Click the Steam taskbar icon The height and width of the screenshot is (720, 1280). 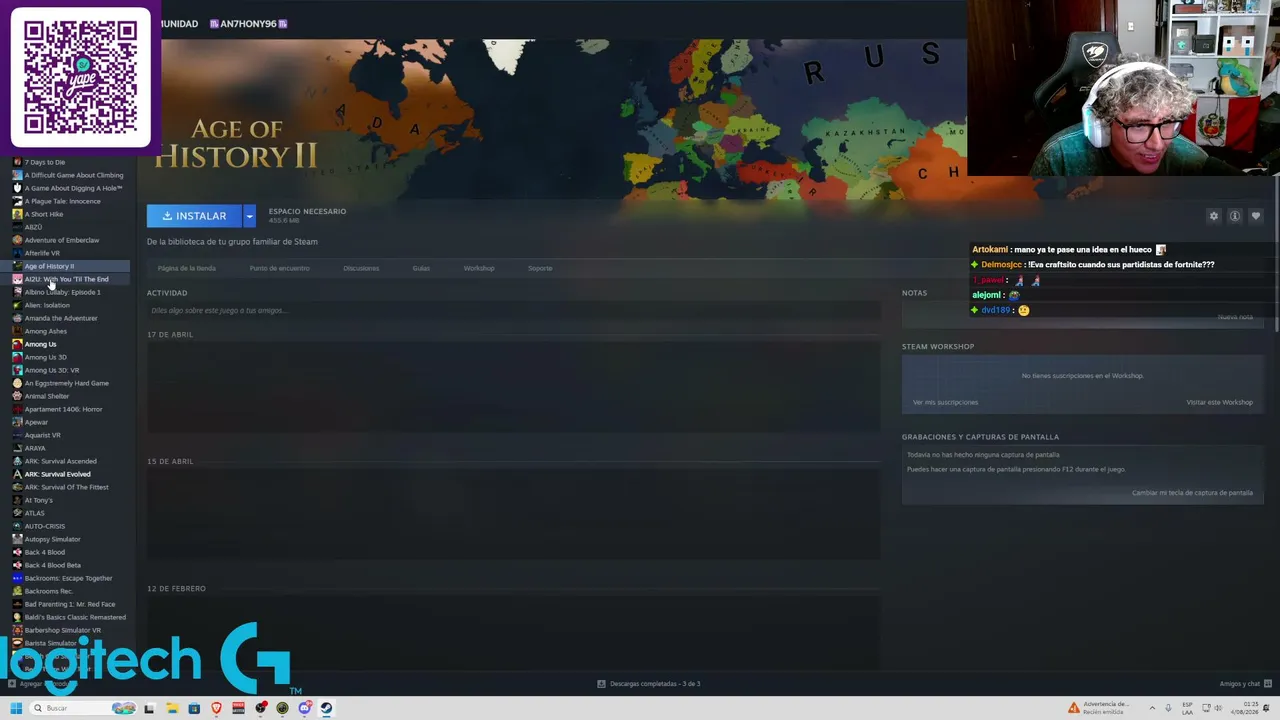[x=326, y=708]
